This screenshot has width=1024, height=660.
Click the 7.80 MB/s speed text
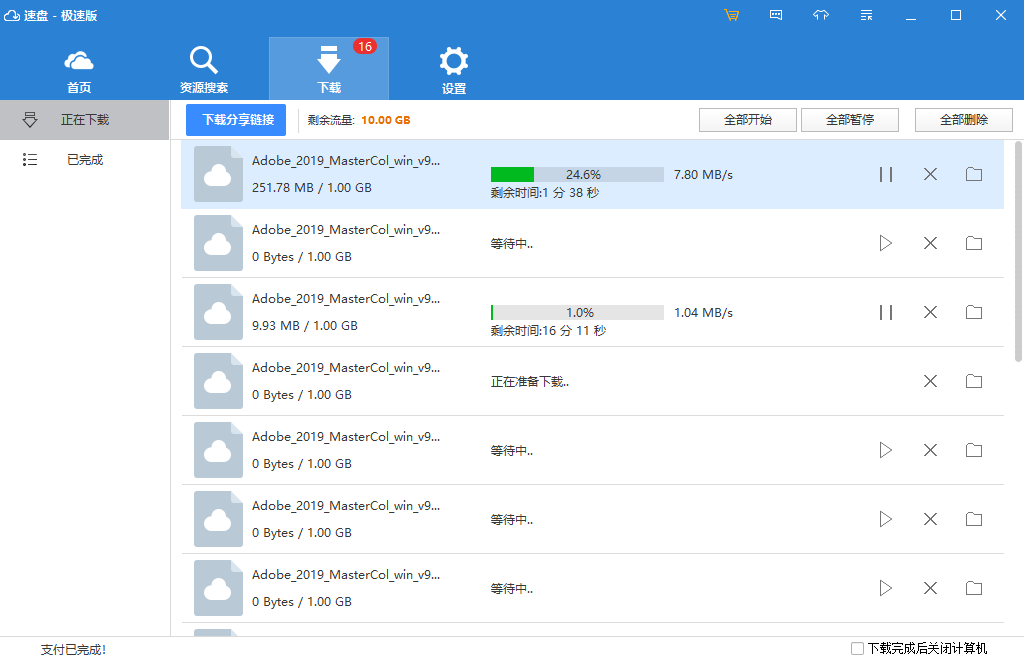tap(703, 175)
